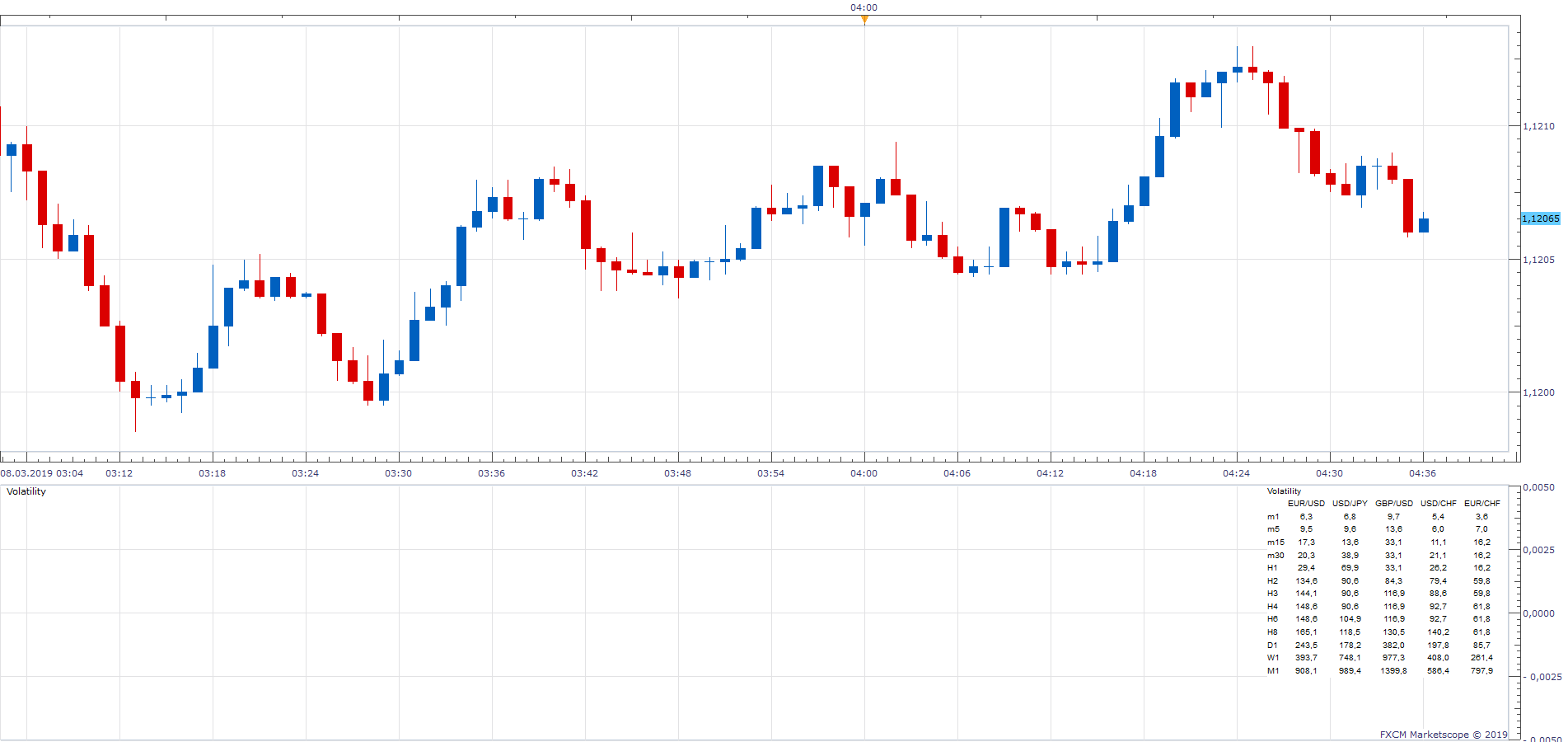Click the GBP/USD D1 value 382,0
Screen dimensions: 1568x742
point(1394,646)
